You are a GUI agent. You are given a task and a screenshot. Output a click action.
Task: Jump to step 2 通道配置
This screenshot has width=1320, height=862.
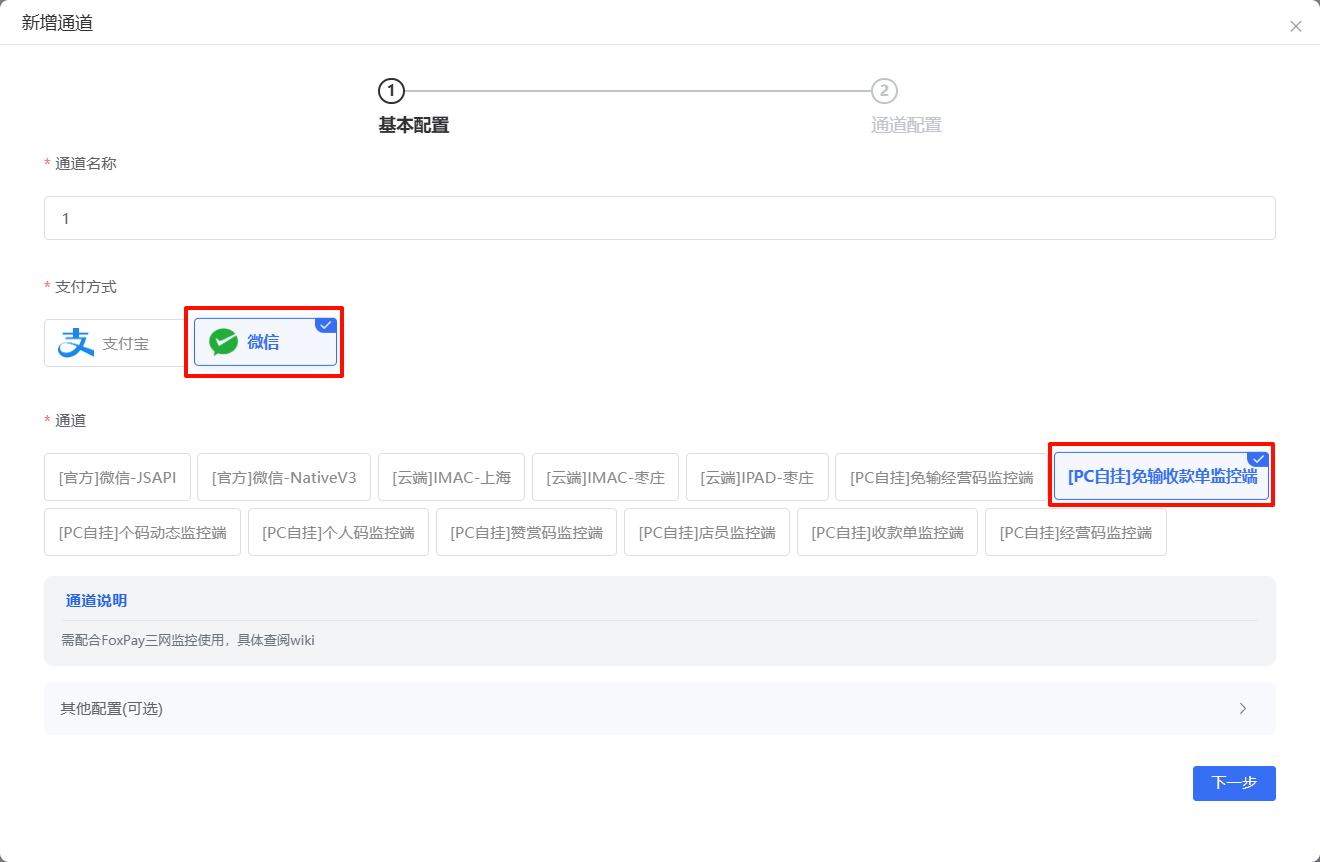(884, 92)
